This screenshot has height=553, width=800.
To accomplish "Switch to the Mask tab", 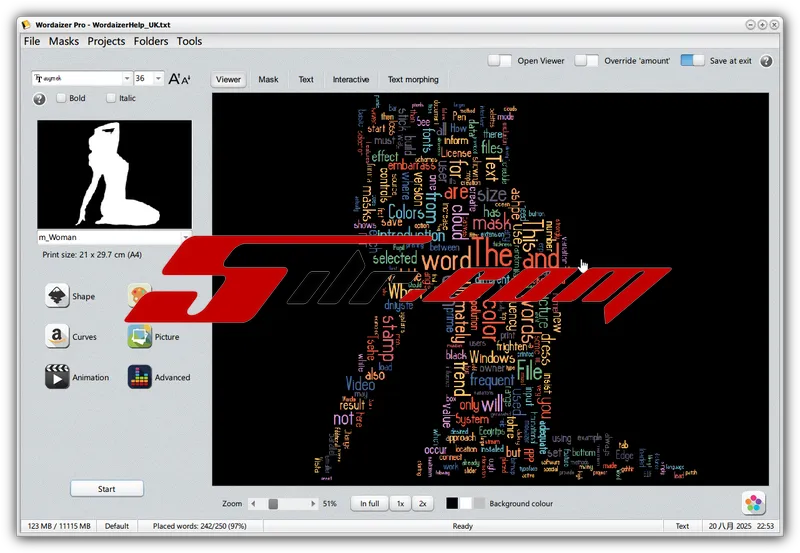I will (x=268, y=80).
